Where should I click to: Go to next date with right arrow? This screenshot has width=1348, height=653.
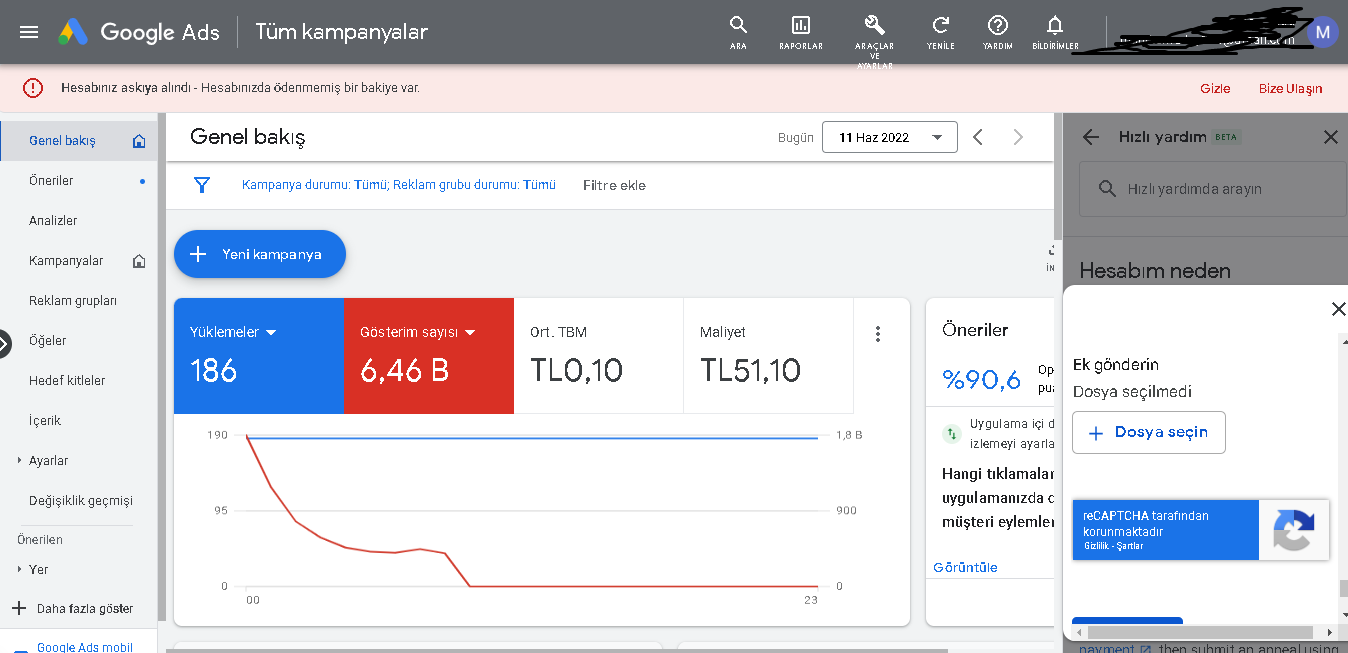[1018, 137]
